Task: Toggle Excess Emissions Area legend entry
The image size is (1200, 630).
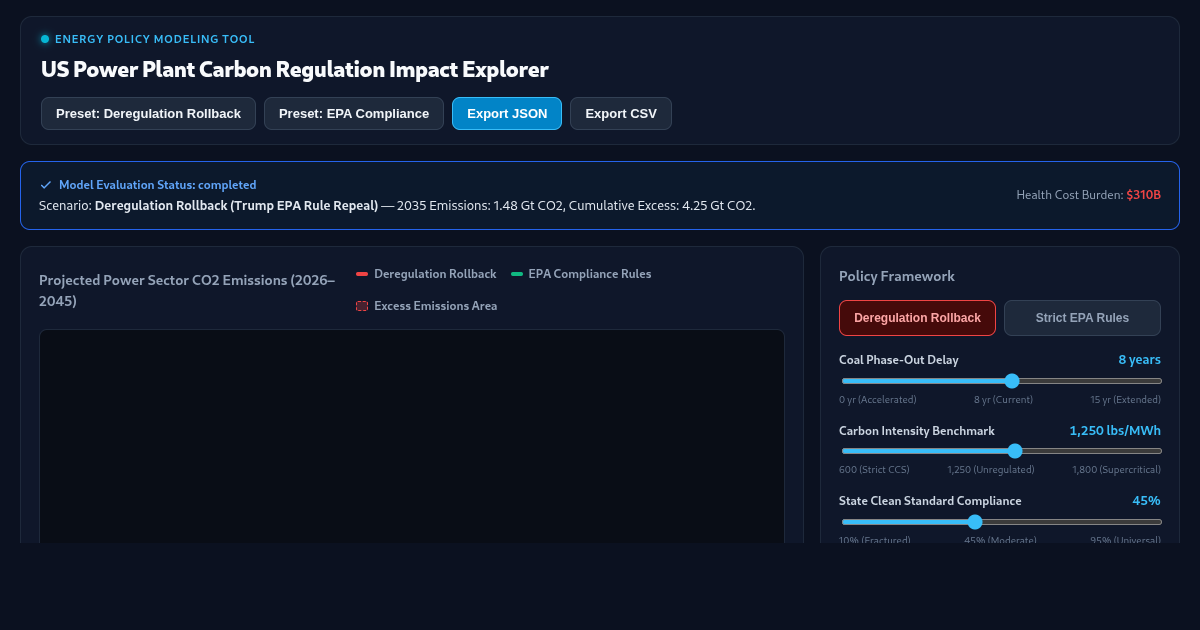Action: tap(426, 306)
